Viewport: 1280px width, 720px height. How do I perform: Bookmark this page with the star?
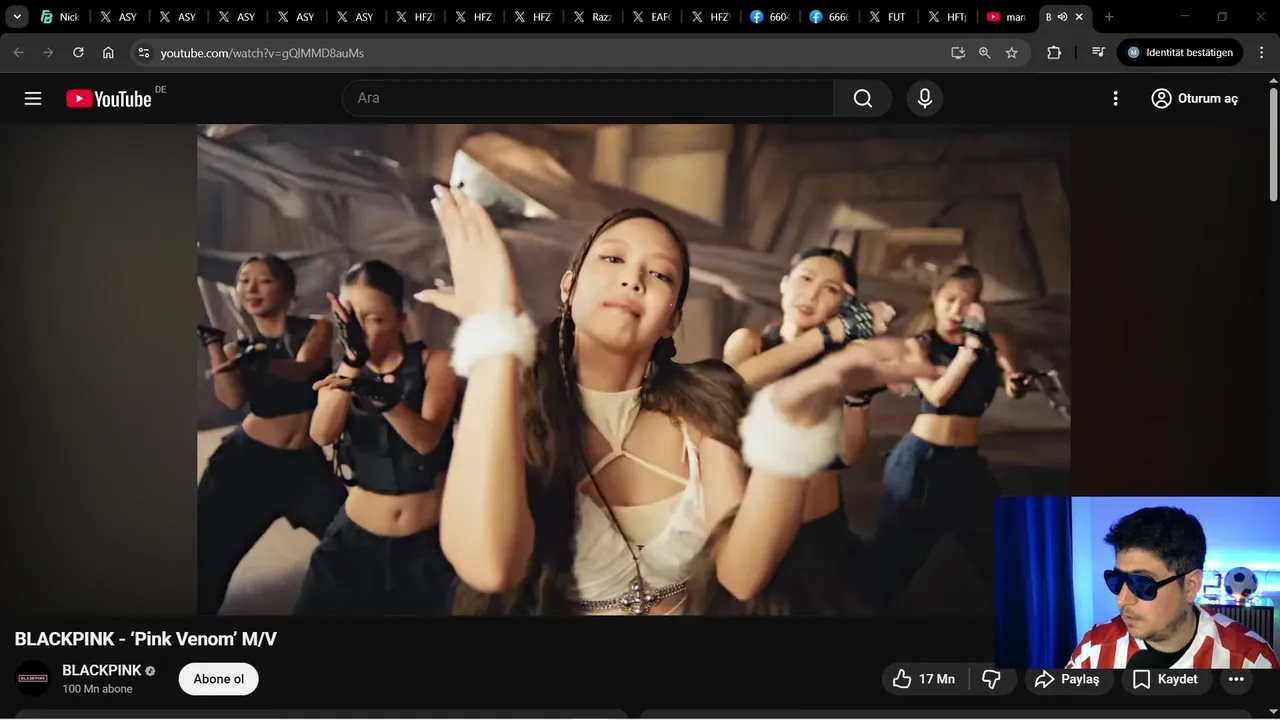click(1012, 52)
